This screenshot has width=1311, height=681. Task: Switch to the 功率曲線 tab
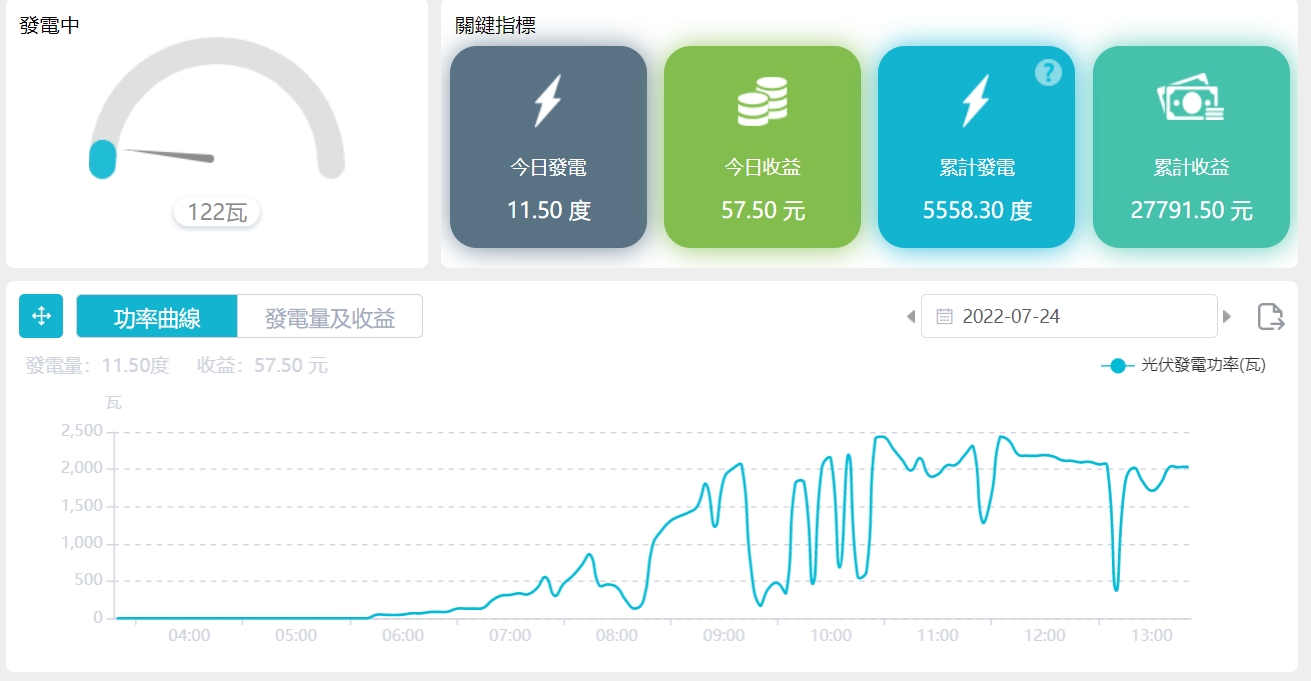157,318
